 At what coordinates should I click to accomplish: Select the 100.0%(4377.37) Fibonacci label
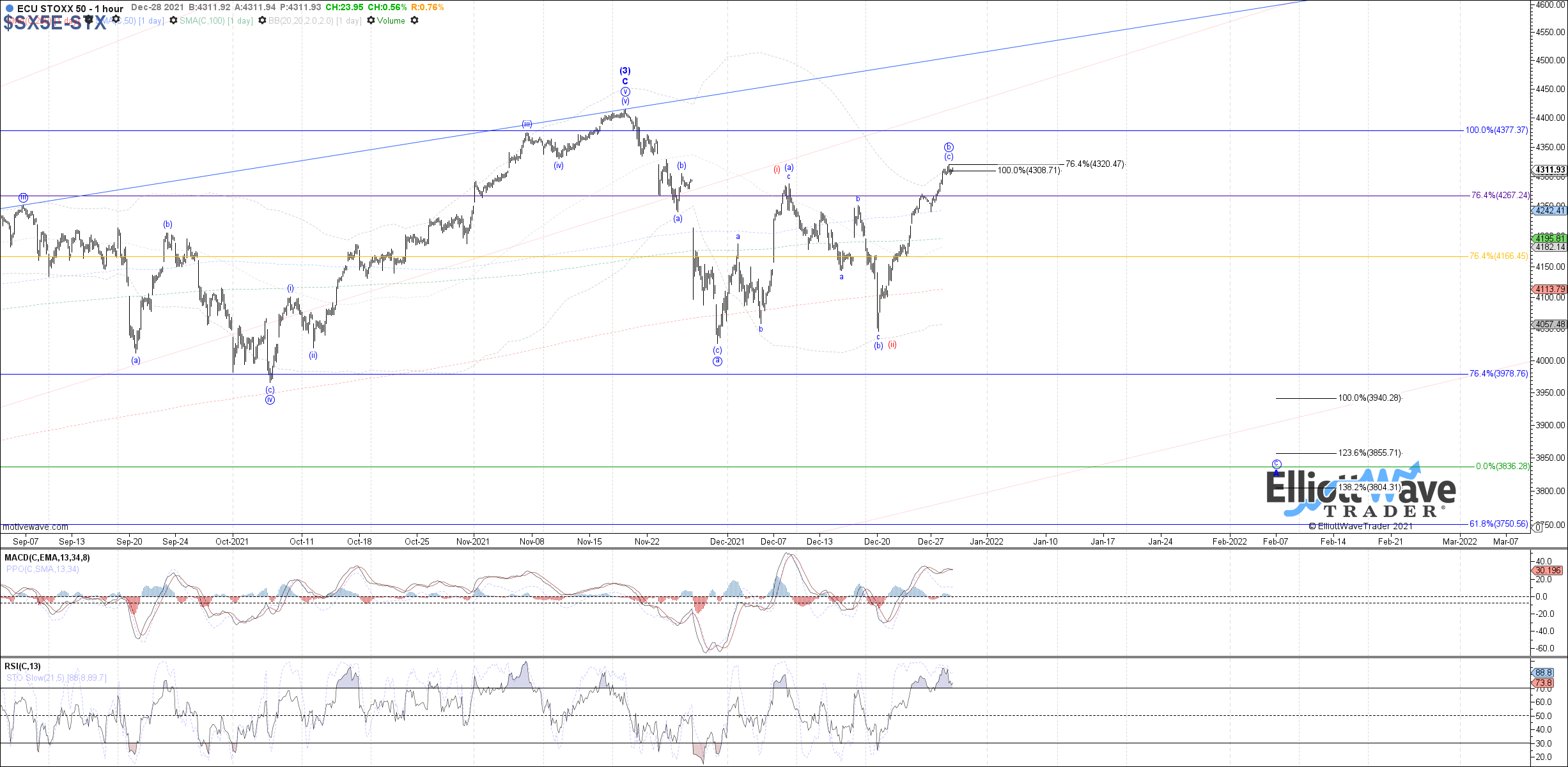1496,130
